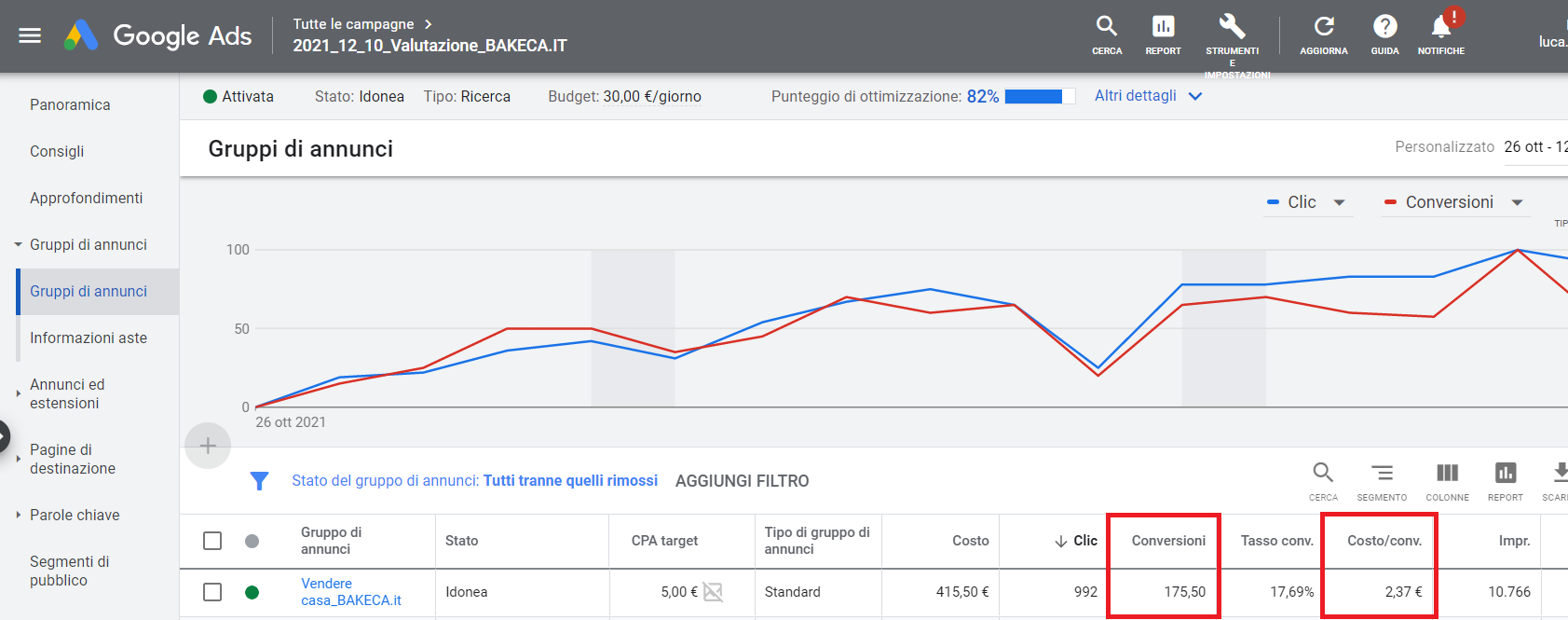Open the Colonne columns icon
The width and height of the screenshot is (1568, 620).
1447,474
